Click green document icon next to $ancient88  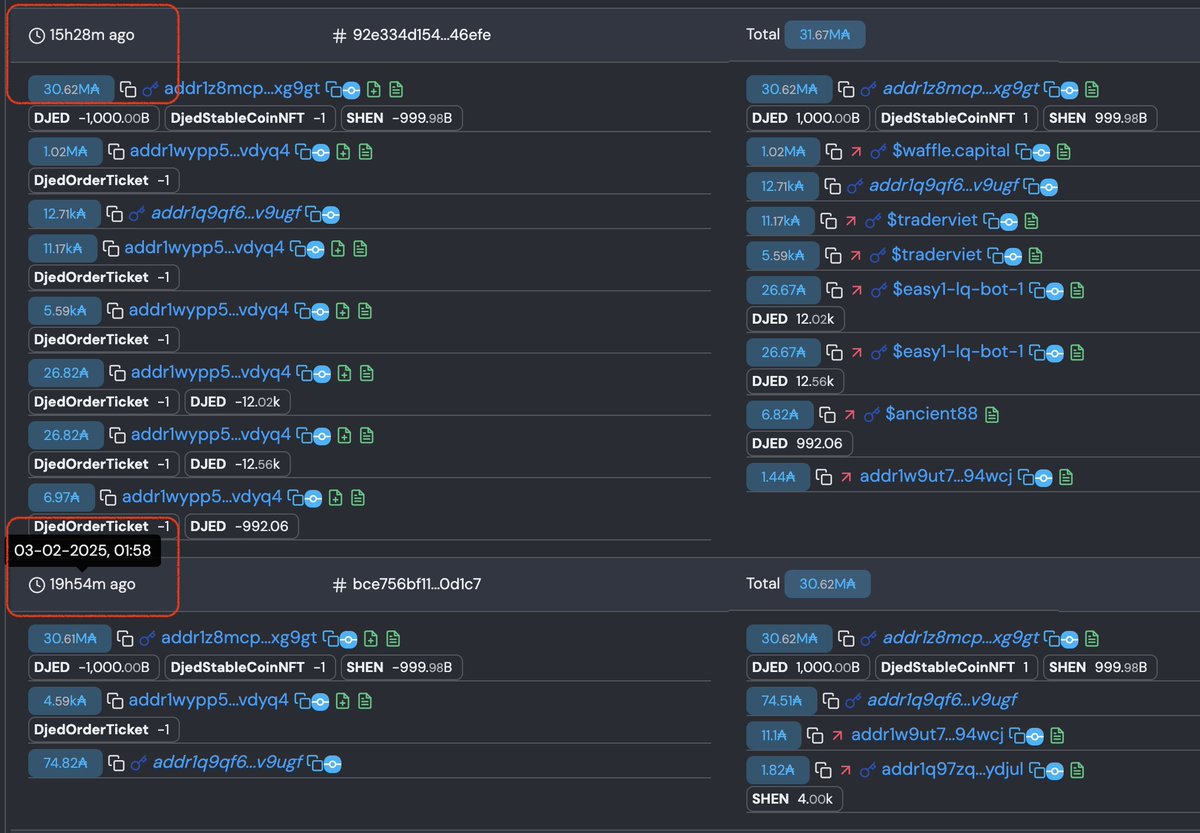[x=991, y=414]
